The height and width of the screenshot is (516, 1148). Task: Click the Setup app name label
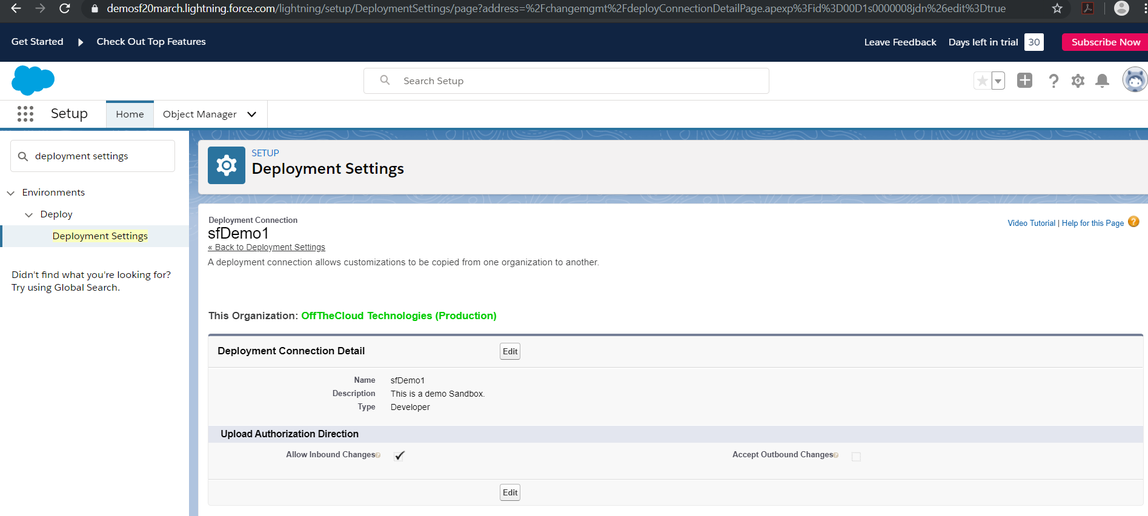click(x=70, y=113)
